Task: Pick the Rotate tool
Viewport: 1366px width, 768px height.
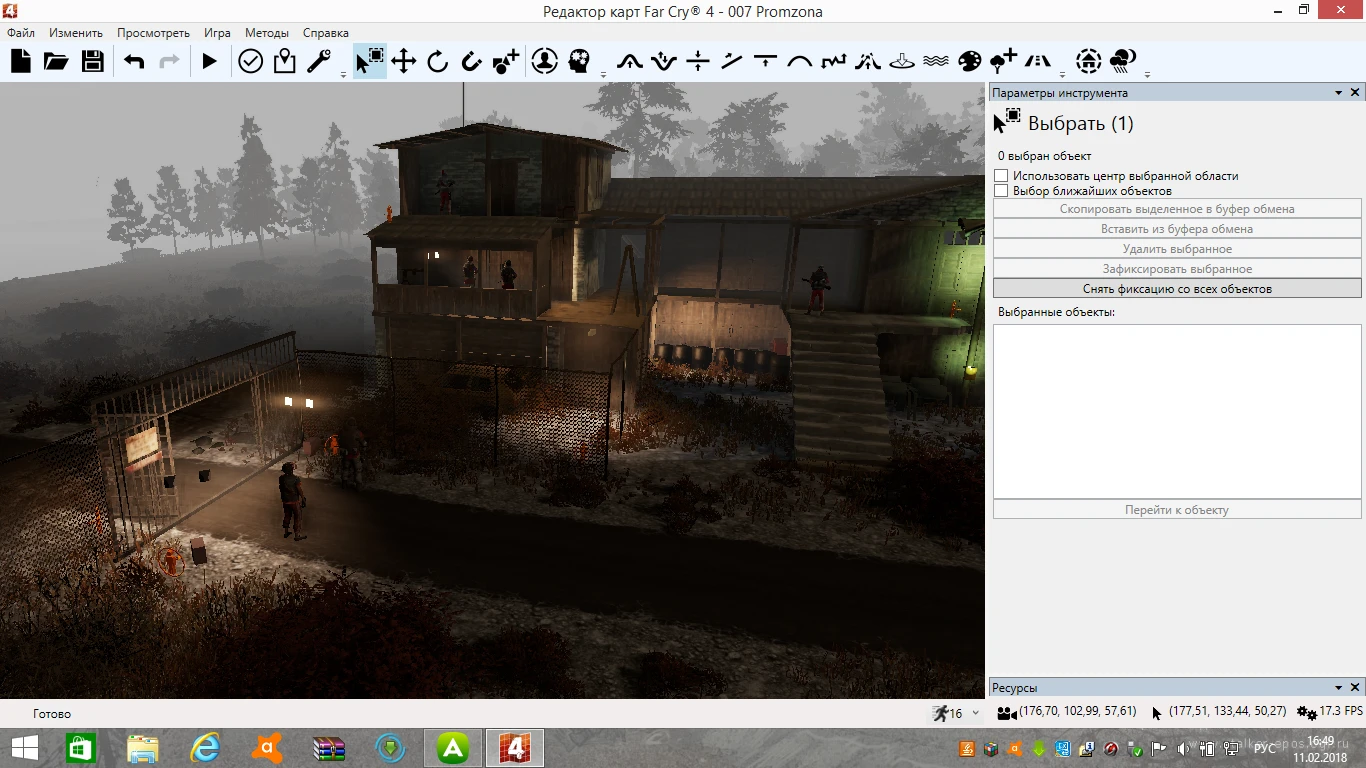Action: coord(438,62)
